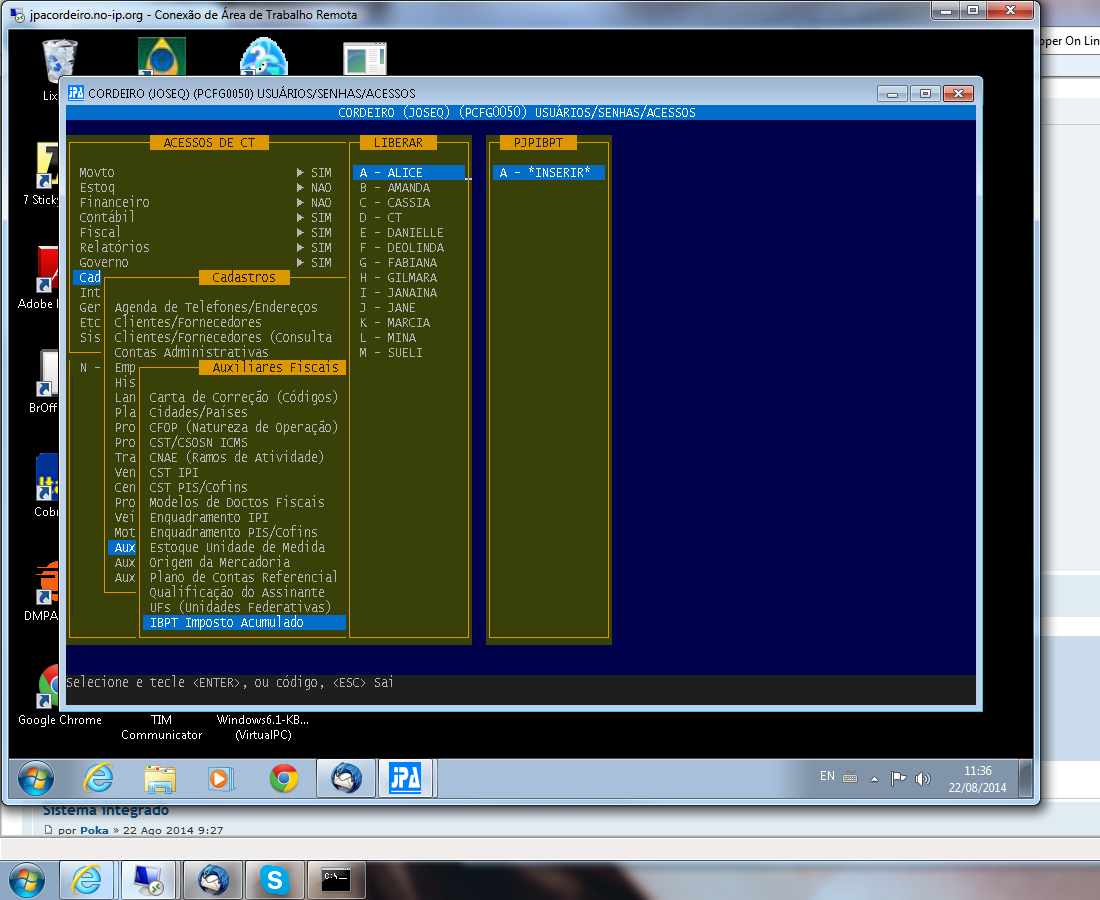The image size is (1100, 900).
Task: Choose user G - FABIANA in the Liberar list
Action: pyautogui.click(x=398, y=263)
